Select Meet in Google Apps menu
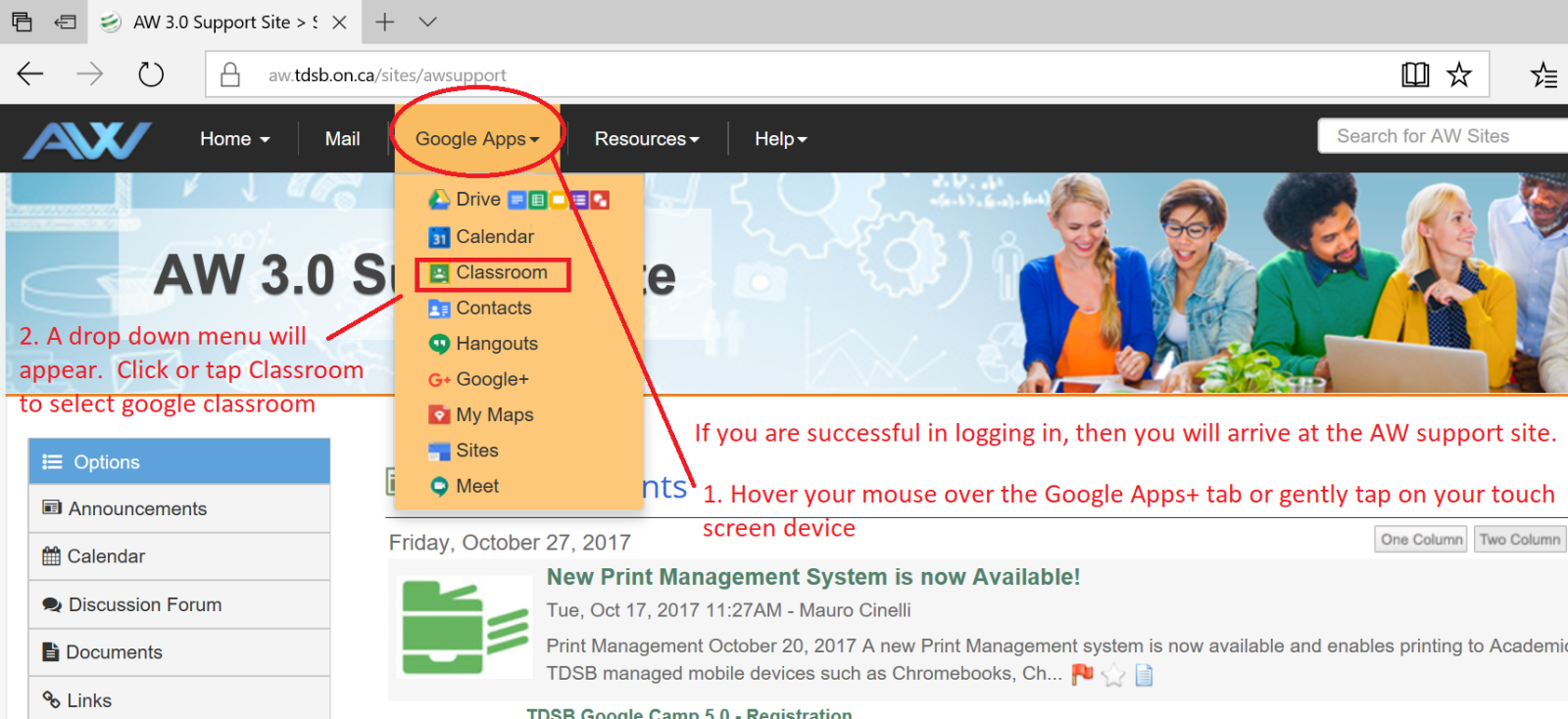The image size is (1568, 719). click(477, 486)
